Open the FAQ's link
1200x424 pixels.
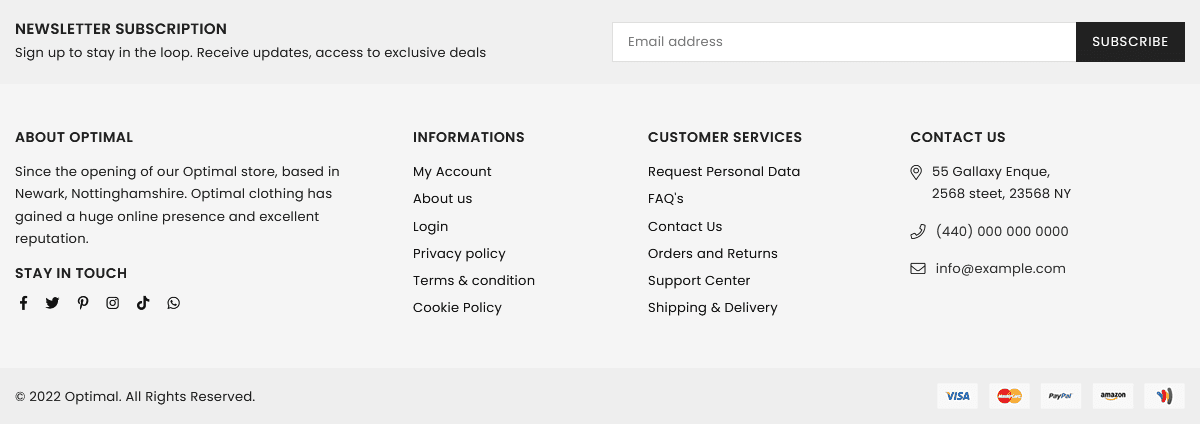click(666, 199)
